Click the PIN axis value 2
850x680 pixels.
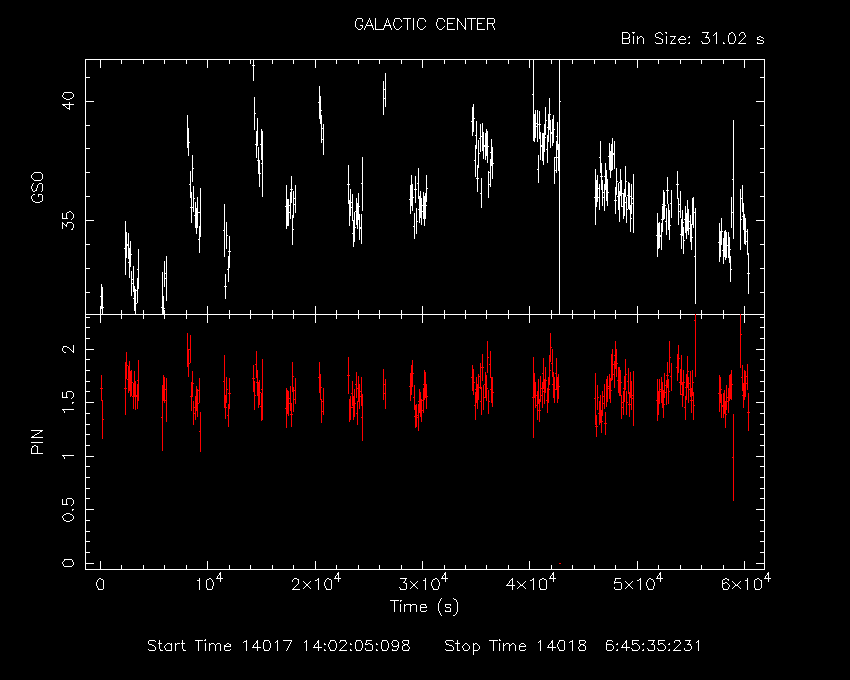pyautogui.click(x=68, y=349)
